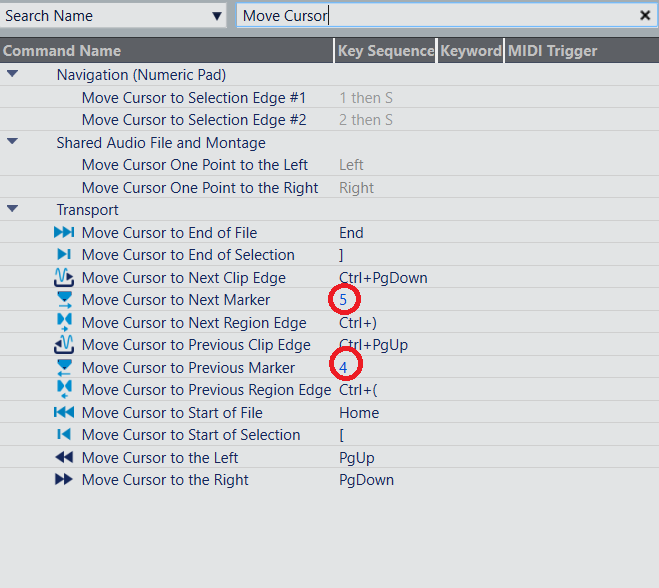Click the Next Marker icon
This screenshot has width=659, height=588.
click(x=64, y=300)
